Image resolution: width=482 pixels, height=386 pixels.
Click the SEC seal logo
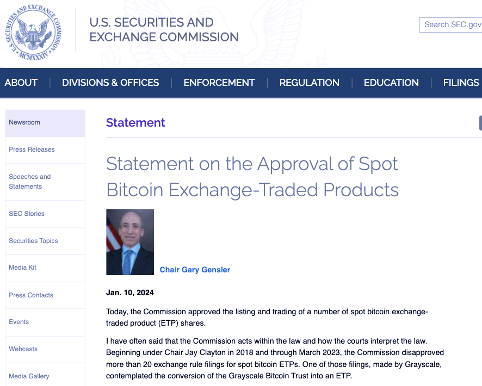33,33
